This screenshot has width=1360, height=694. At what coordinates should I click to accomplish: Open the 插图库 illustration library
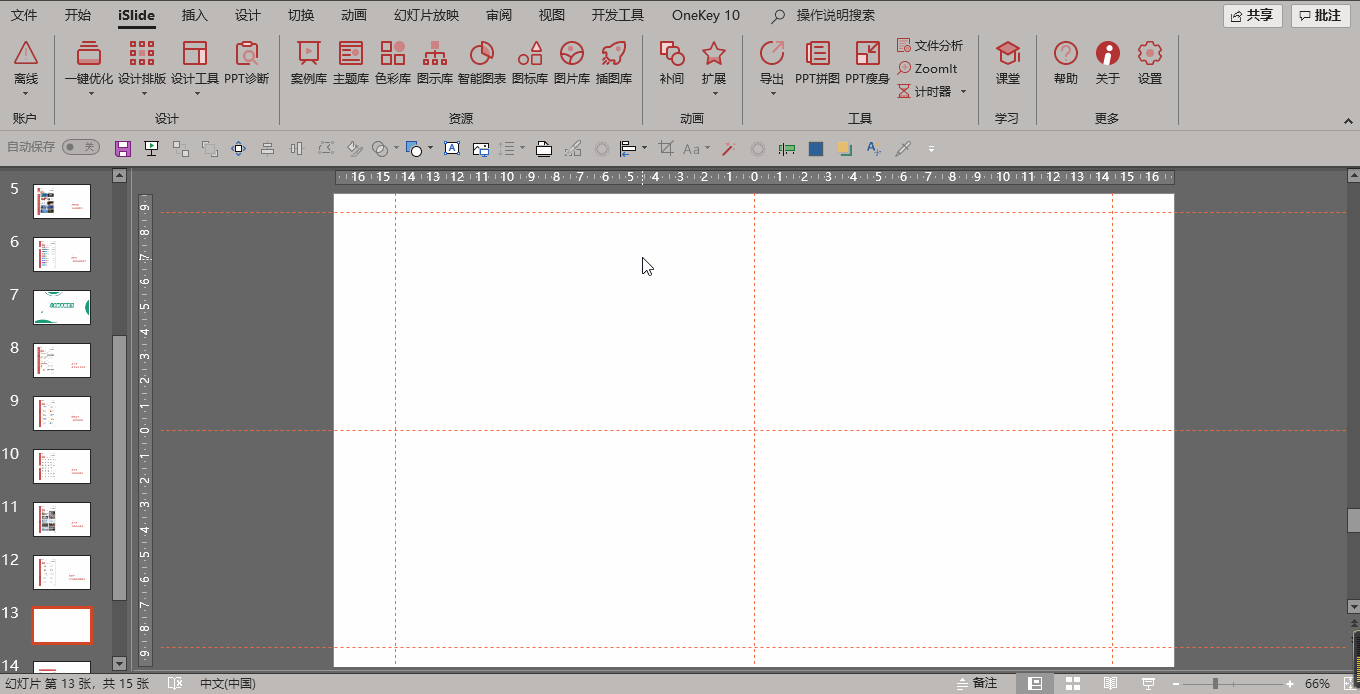click(x=614, y=62)
